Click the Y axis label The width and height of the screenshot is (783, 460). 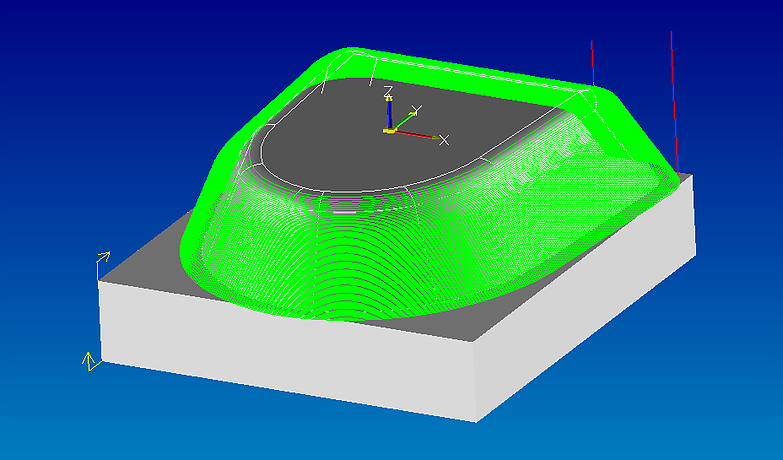(417, 110)
